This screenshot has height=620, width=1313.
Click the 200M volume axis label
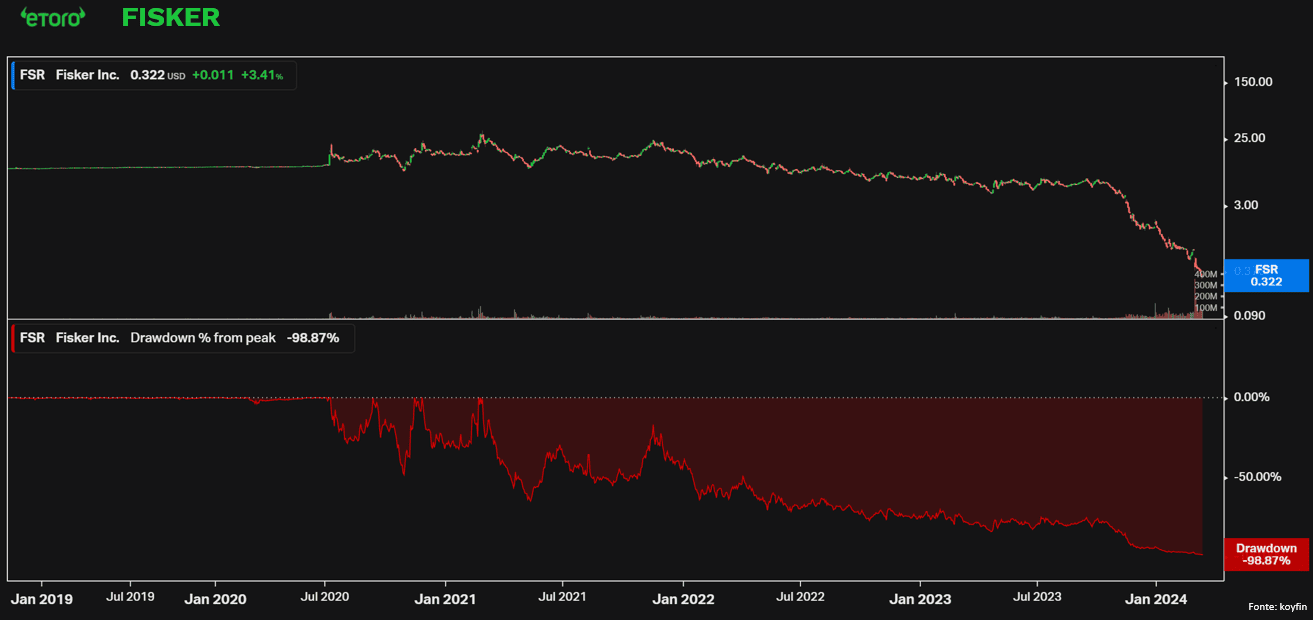tap(1206, 296)
